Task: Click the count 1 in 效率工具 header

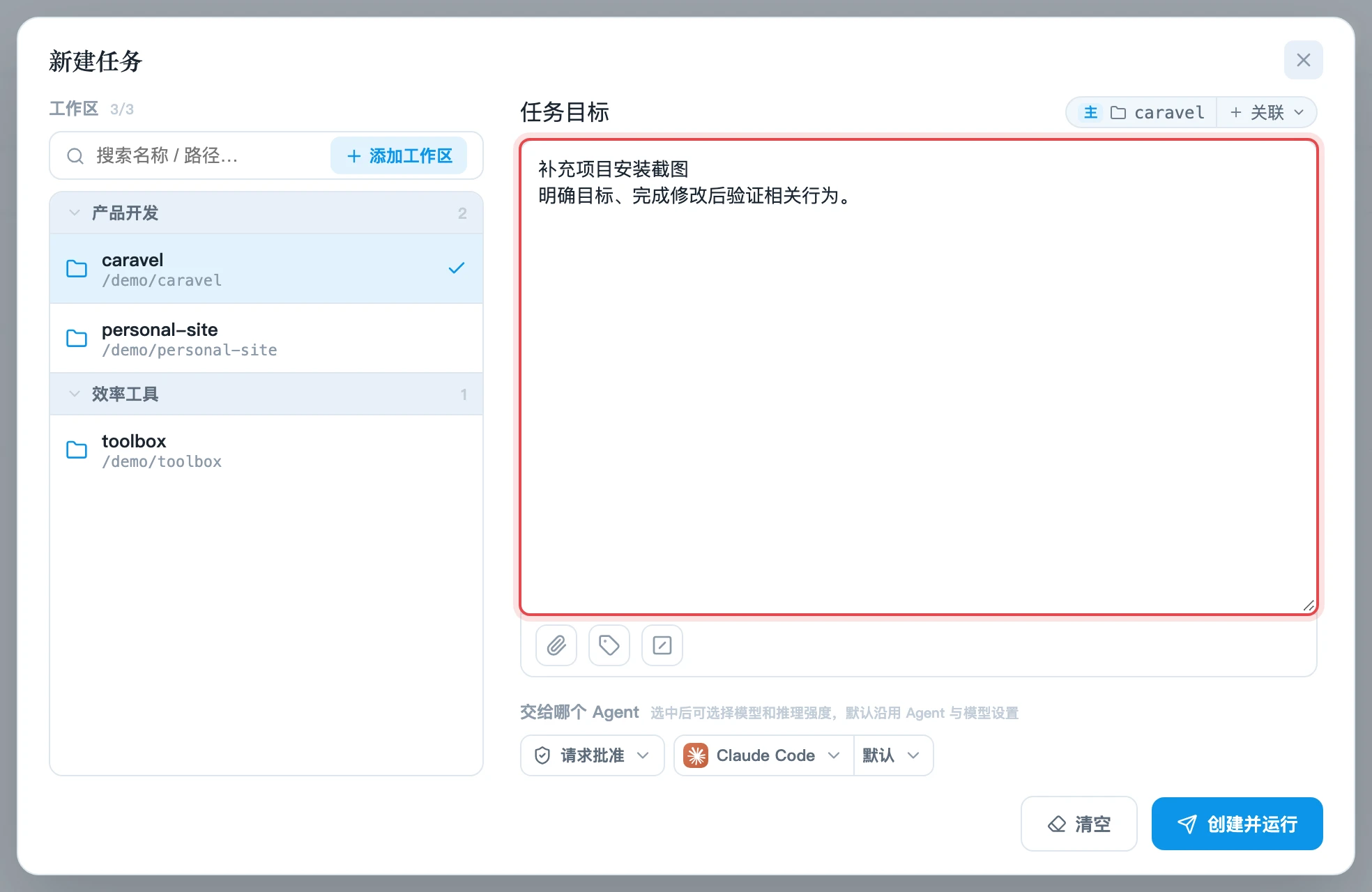Action: click(x=464, y=394)
